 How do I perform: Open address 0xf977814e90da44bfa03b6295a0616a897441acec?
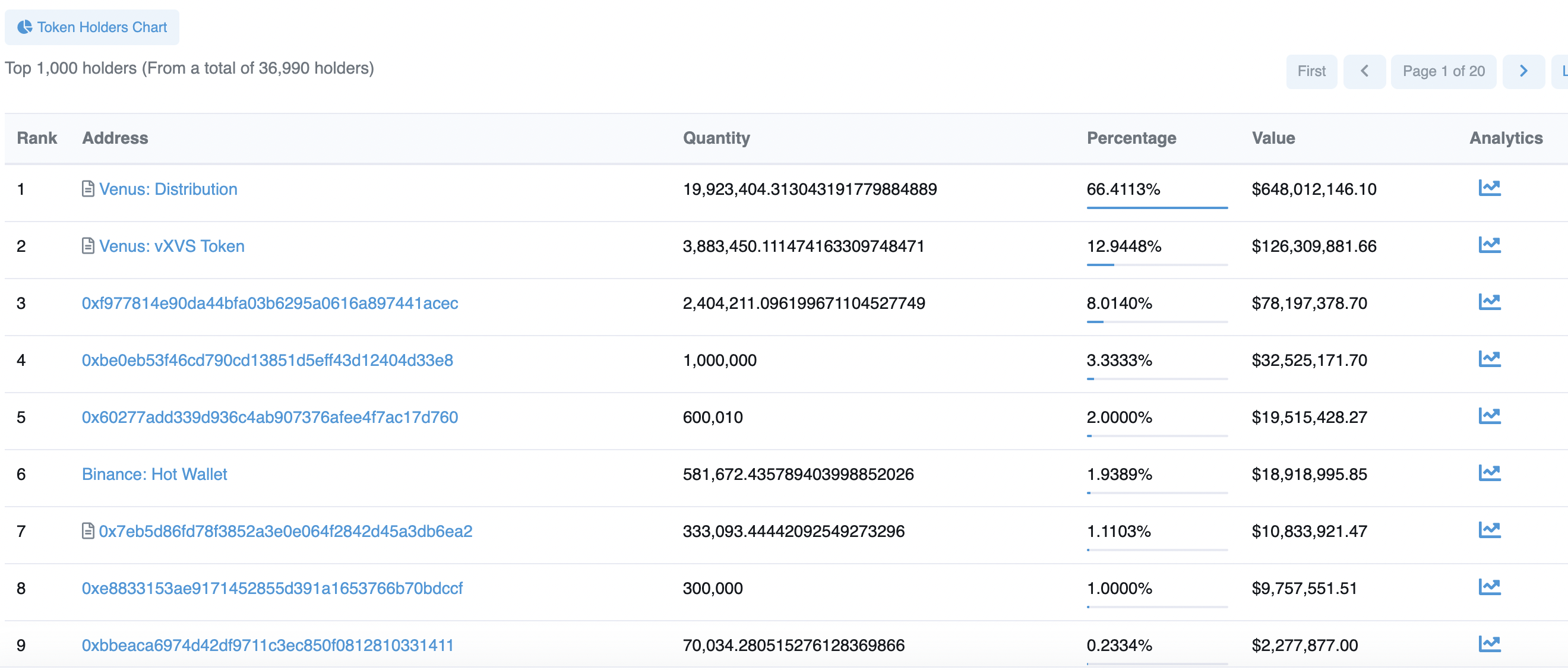270,303
